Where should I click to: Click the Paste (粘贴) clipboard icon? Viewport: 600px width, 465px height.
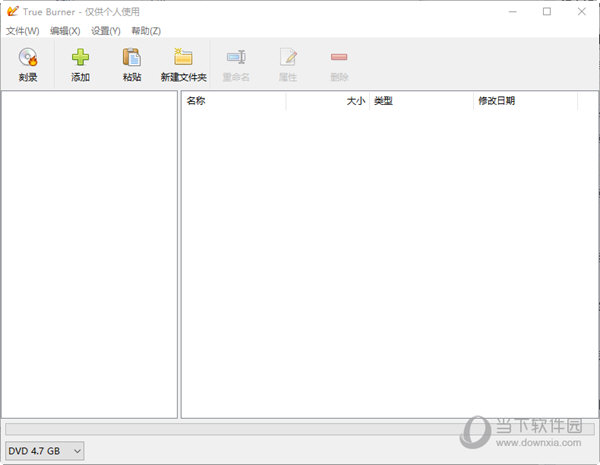tap(132, 57)
